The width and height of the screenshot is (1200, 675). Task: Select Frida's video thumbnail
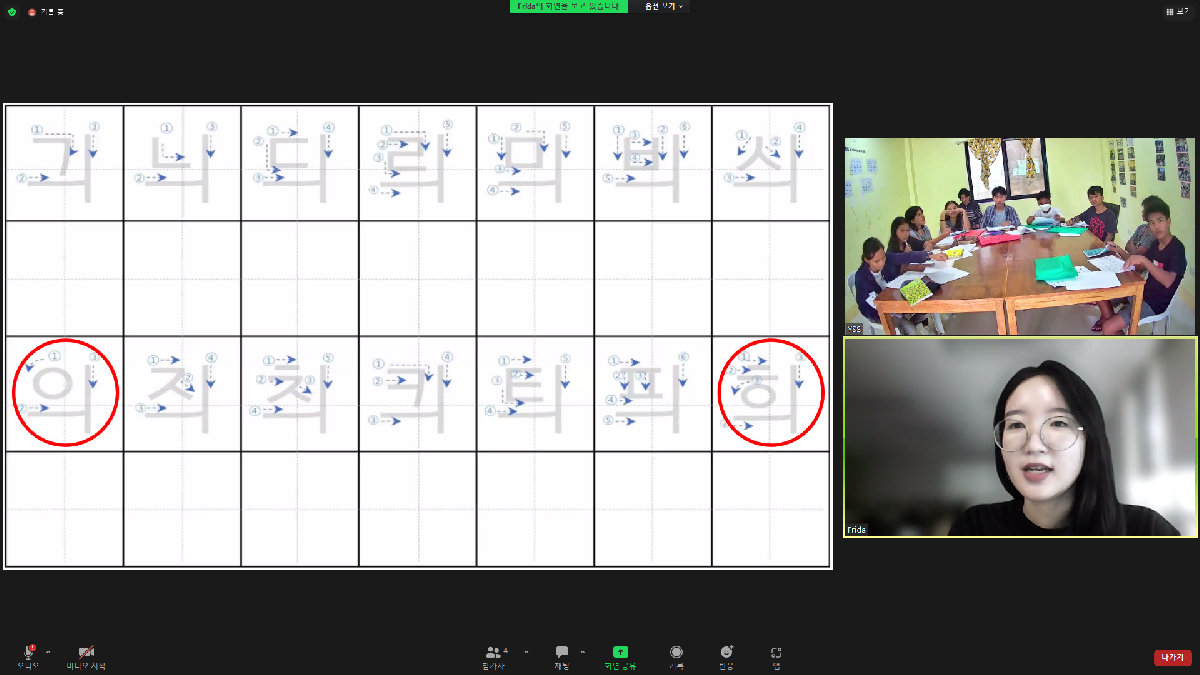1020,437
